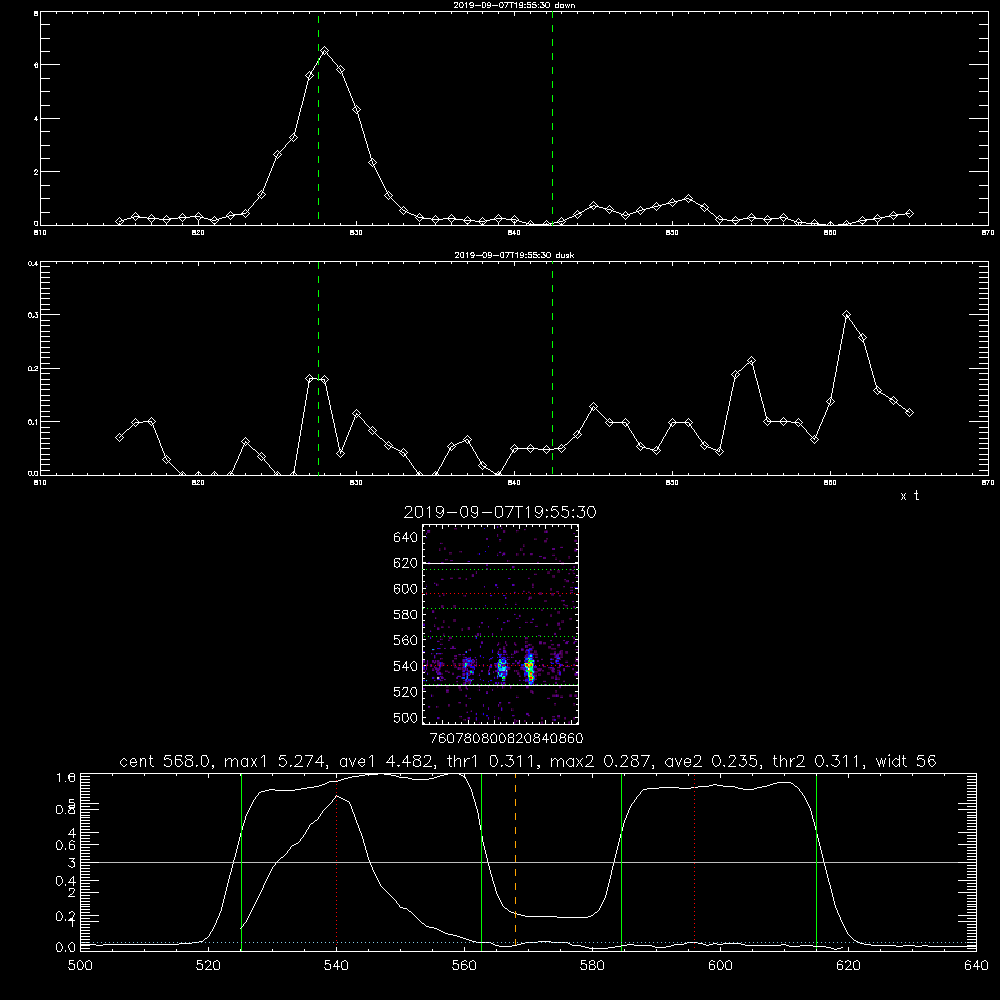Click the second green dashed line in dusk plot

point(552,369)
